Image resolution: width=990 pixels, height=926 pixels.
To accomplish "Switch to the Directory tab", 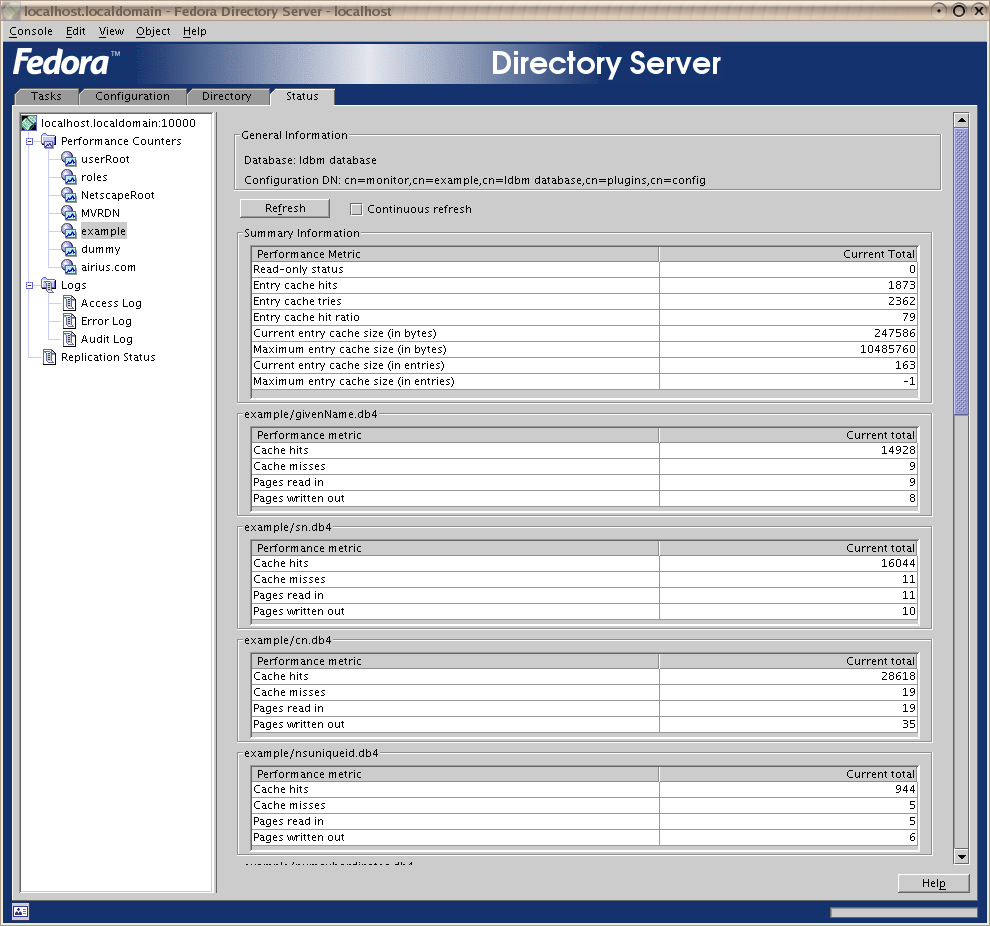I will (x=227, y=96).
